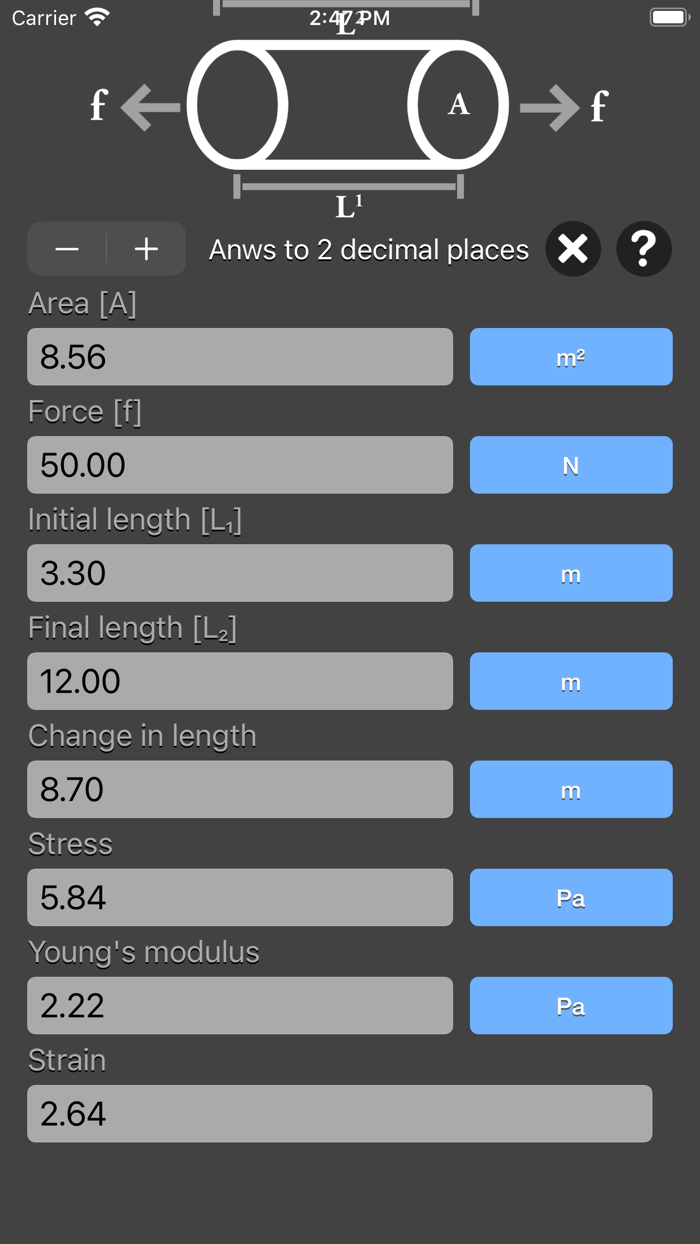Select the Area input field showing 8.56
The height and width of the screenshot is (1244, 700).
(x=240, y=357)
